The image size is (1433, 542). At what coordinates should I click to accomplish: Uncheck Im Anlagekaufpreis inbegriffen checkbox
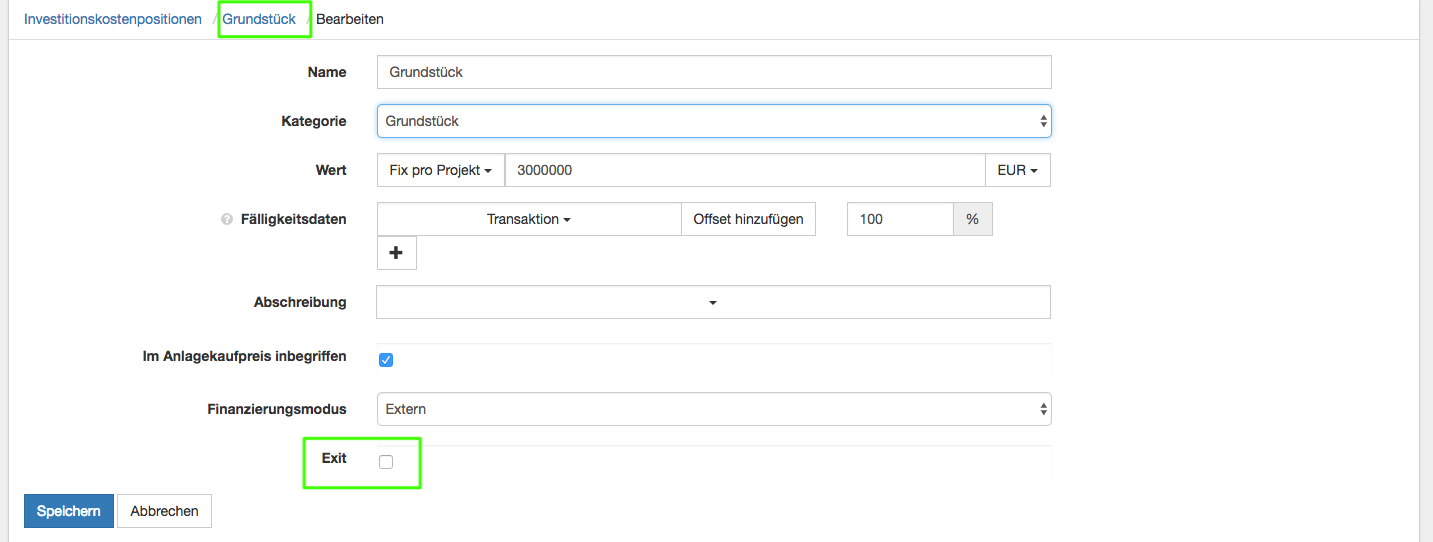tap(386, 360)
